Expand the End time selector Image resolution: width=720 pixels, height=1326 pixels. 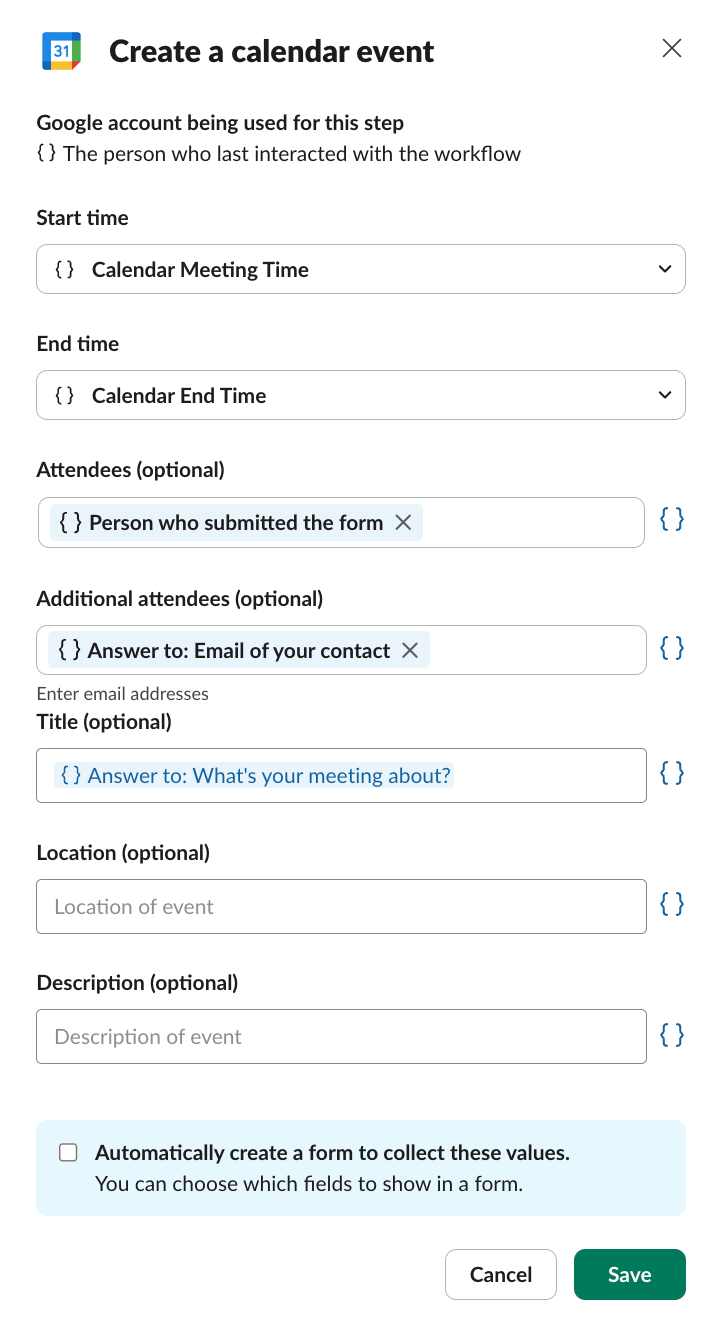[x=663, y=394]
